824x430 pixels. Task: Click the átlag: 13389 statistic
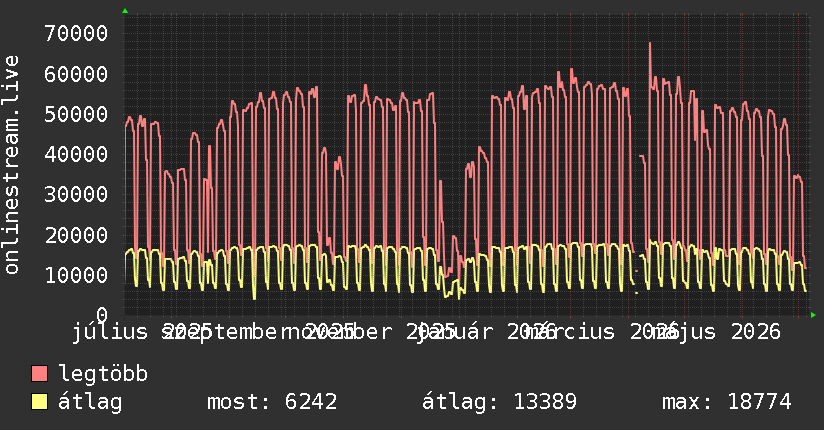click(499, 402)
